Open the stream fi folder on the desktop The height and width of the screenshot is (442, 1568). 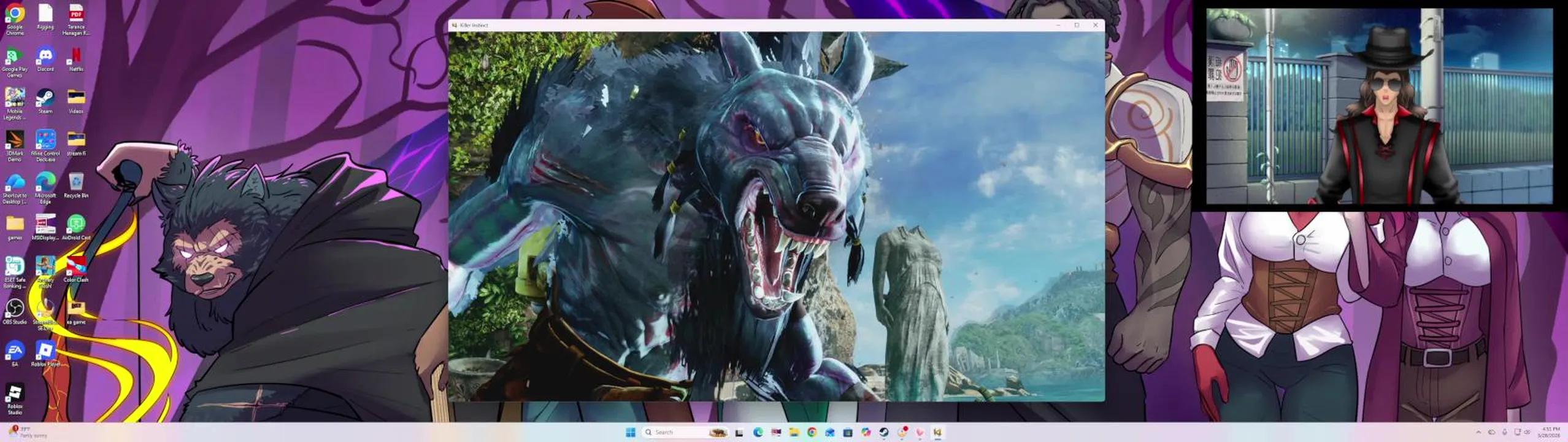point(76,144)
